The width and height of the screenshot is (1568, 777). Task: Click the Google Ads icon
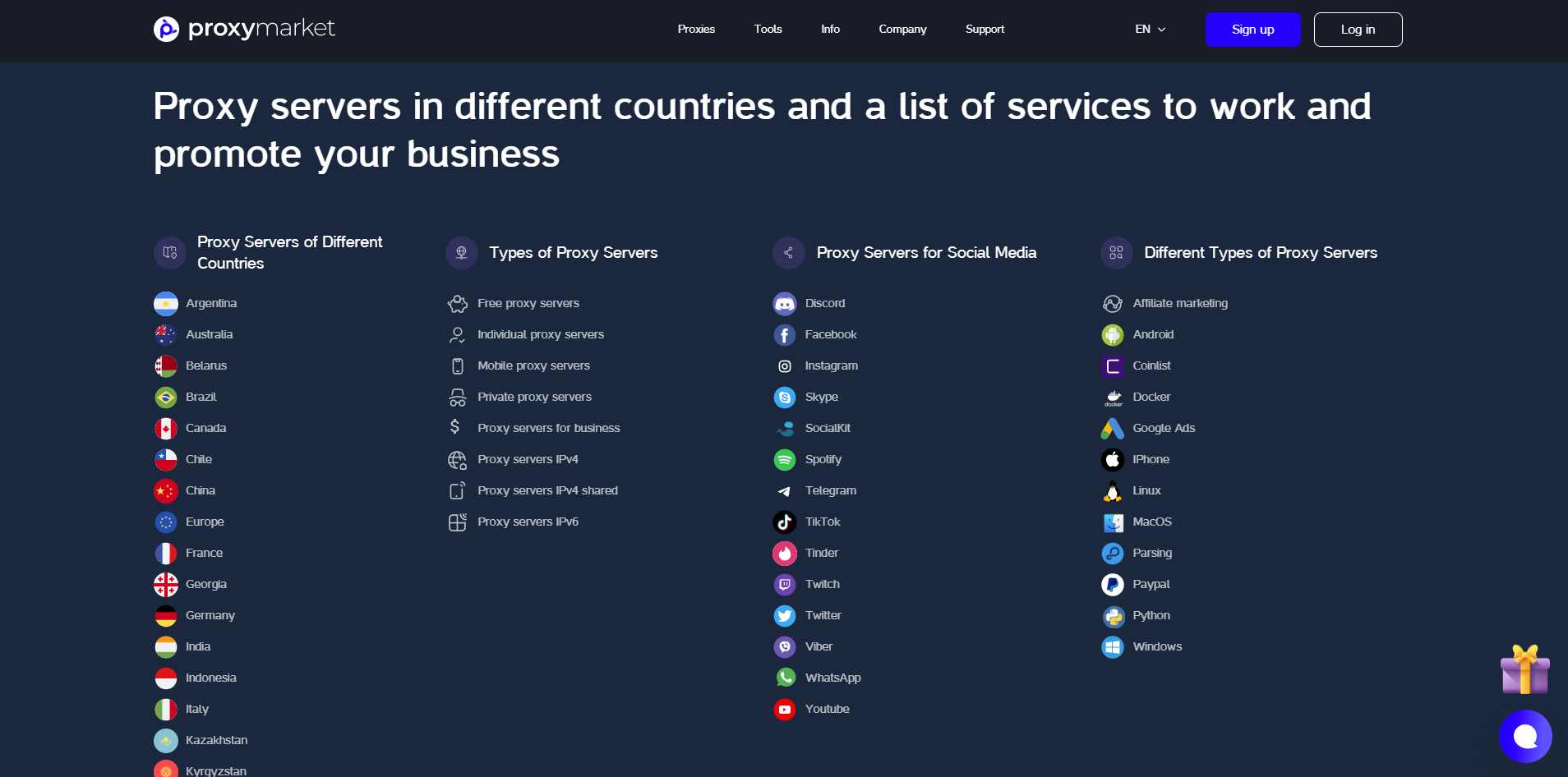[1113, 429]
